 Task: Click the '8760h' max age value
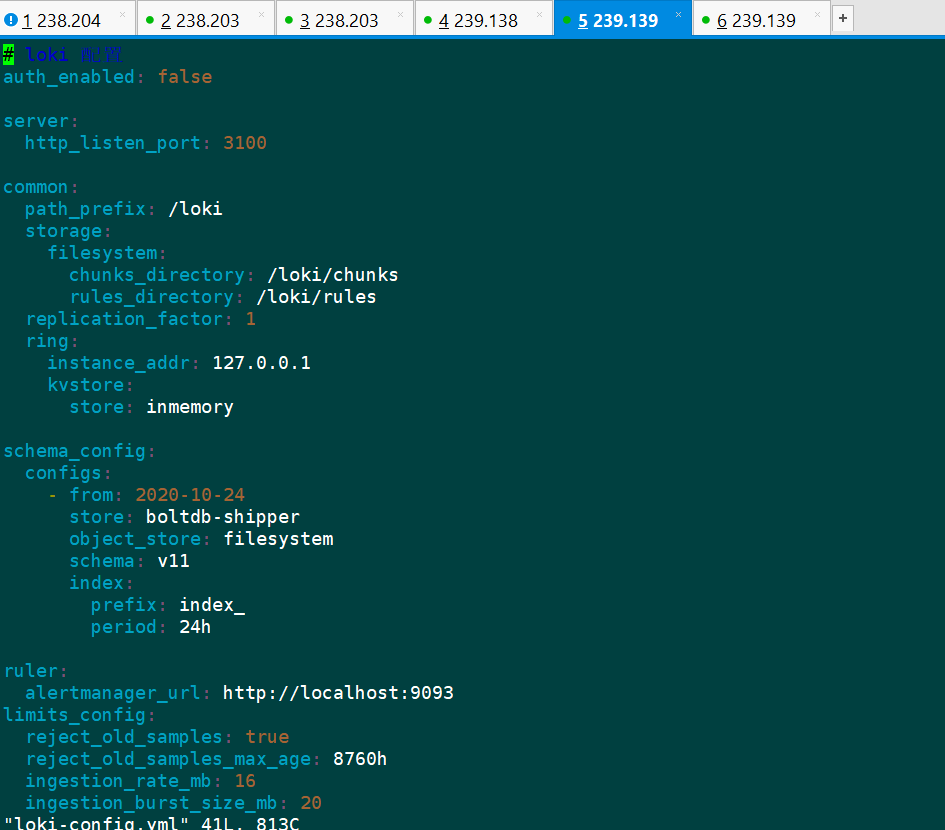tap(360, 759)
